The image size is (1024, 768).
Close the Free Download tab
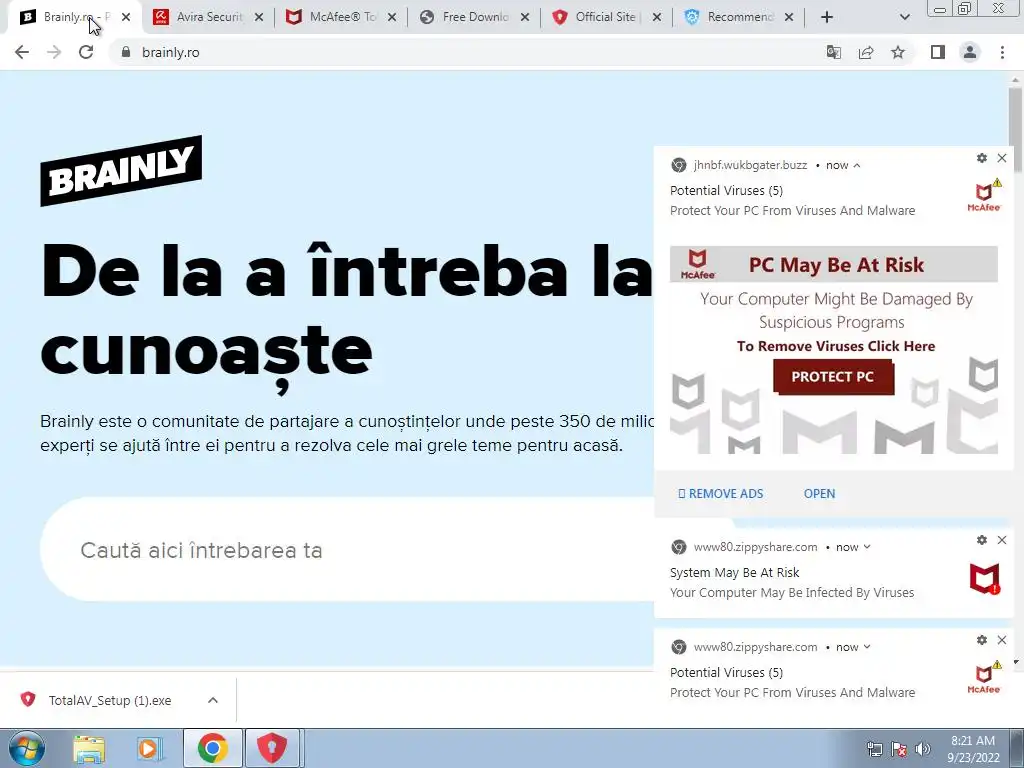pos(525,18)
